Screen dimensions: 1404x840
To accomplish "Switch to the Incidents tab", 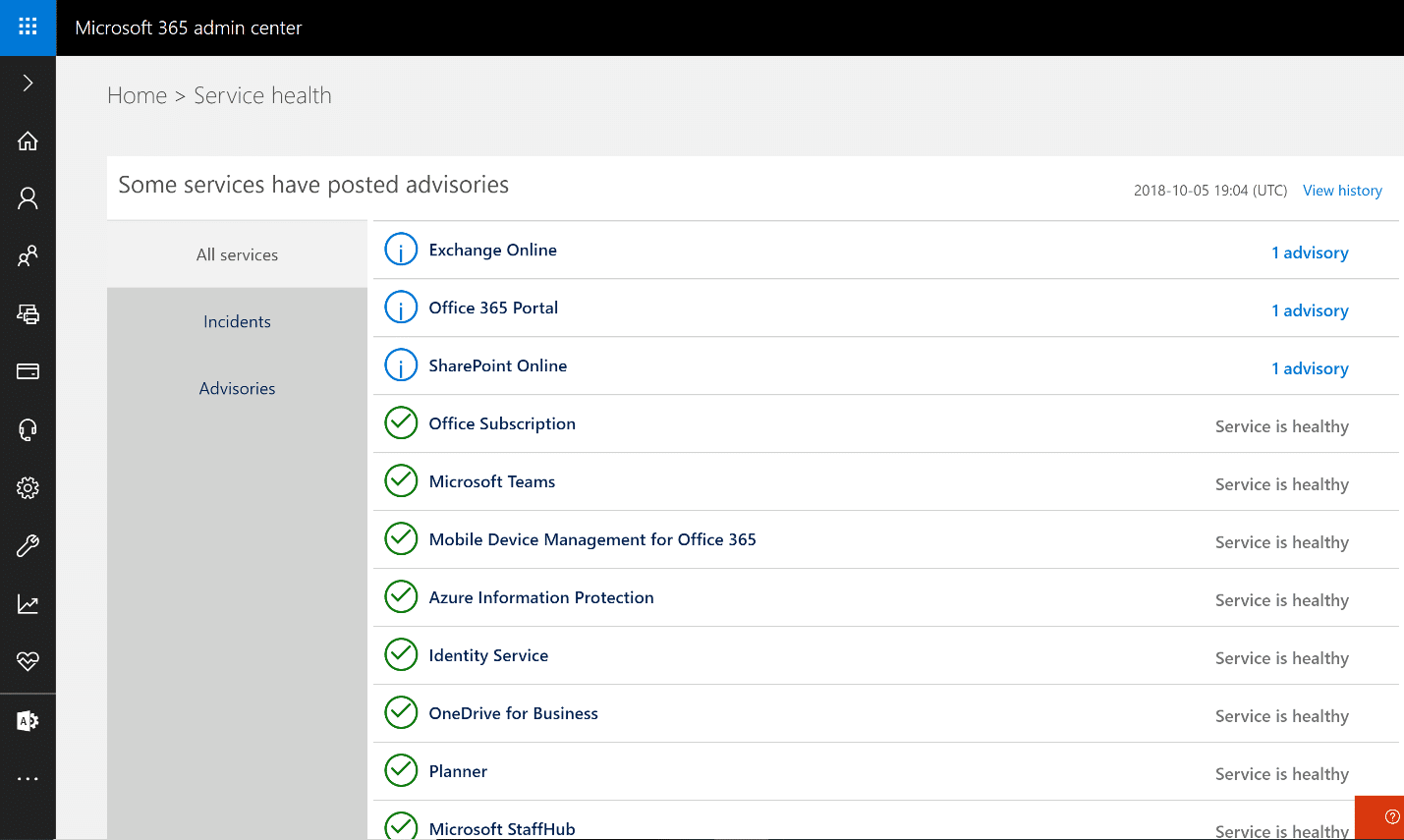I will 237,321.
